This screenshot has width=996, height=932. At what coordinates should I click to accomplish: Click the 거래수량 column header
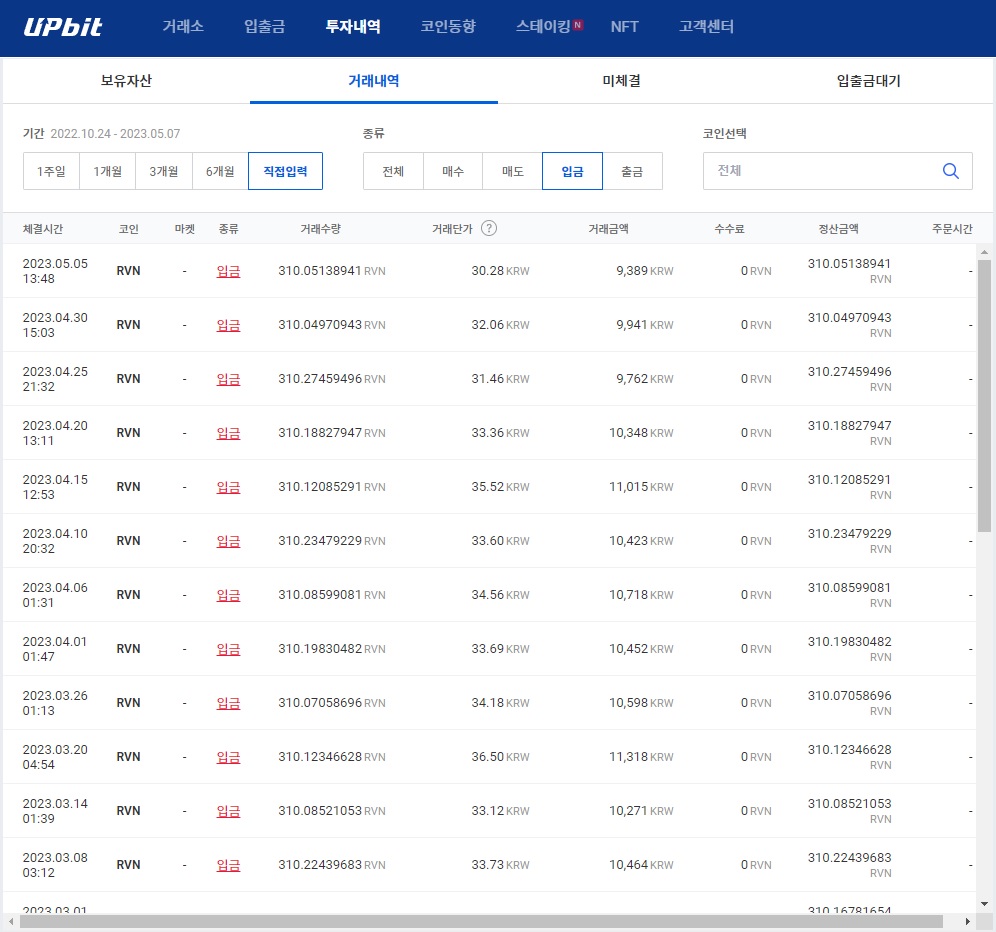[320, 229]
